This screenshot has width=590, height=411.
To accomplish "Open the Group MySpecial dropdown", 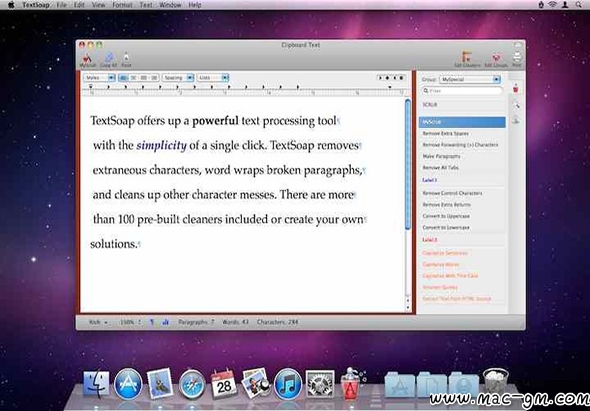I will pos(470,79).
